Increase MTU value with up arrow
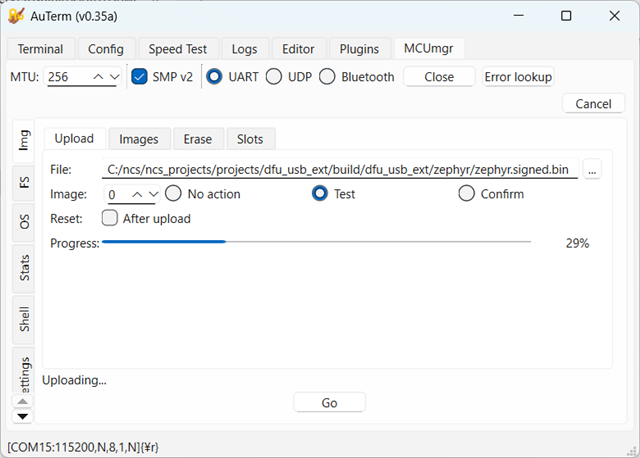640x458 pixels. coord(98,77)
